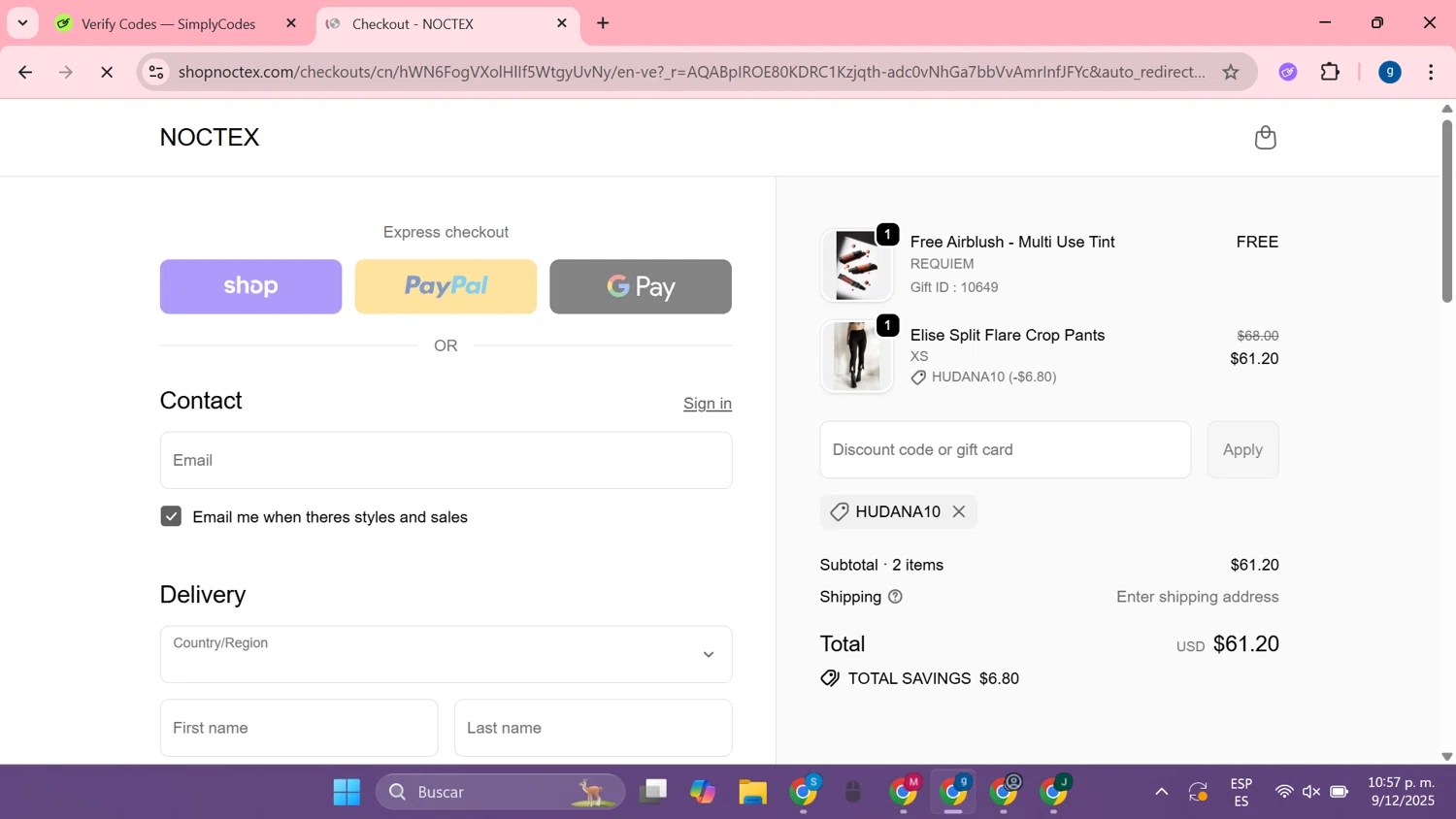
Task: Pay with PayPal express button
Action: (446, 286)
